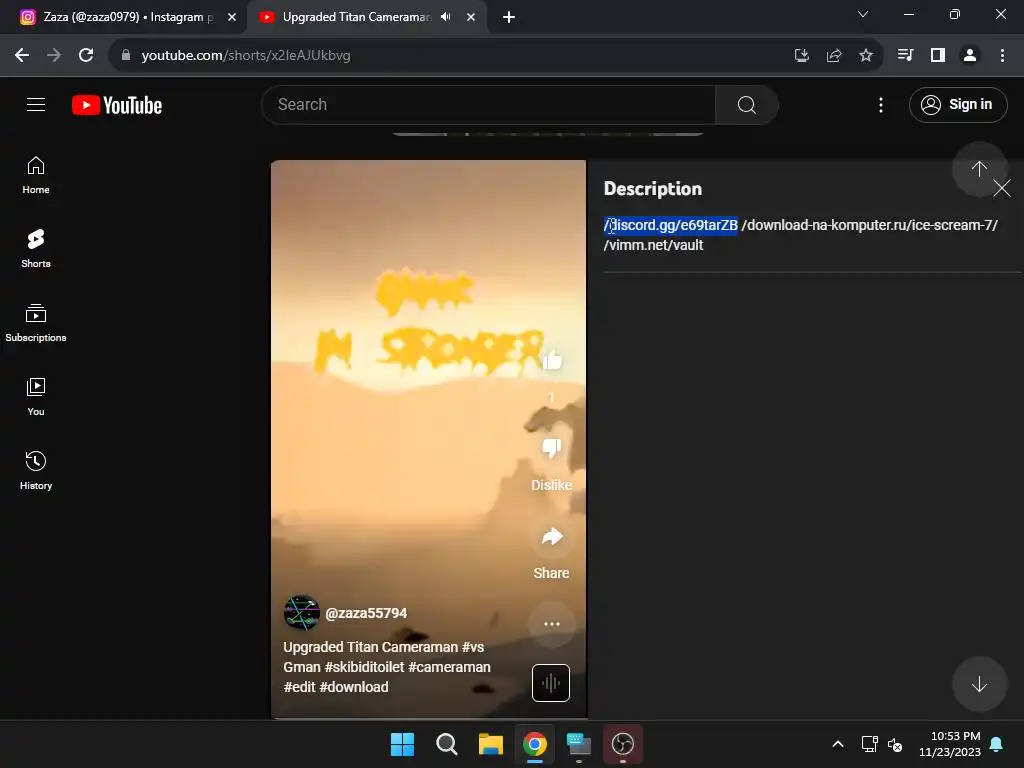Open History in the sidebar
The image size is (1024, 768).
[x=36, y=471]
